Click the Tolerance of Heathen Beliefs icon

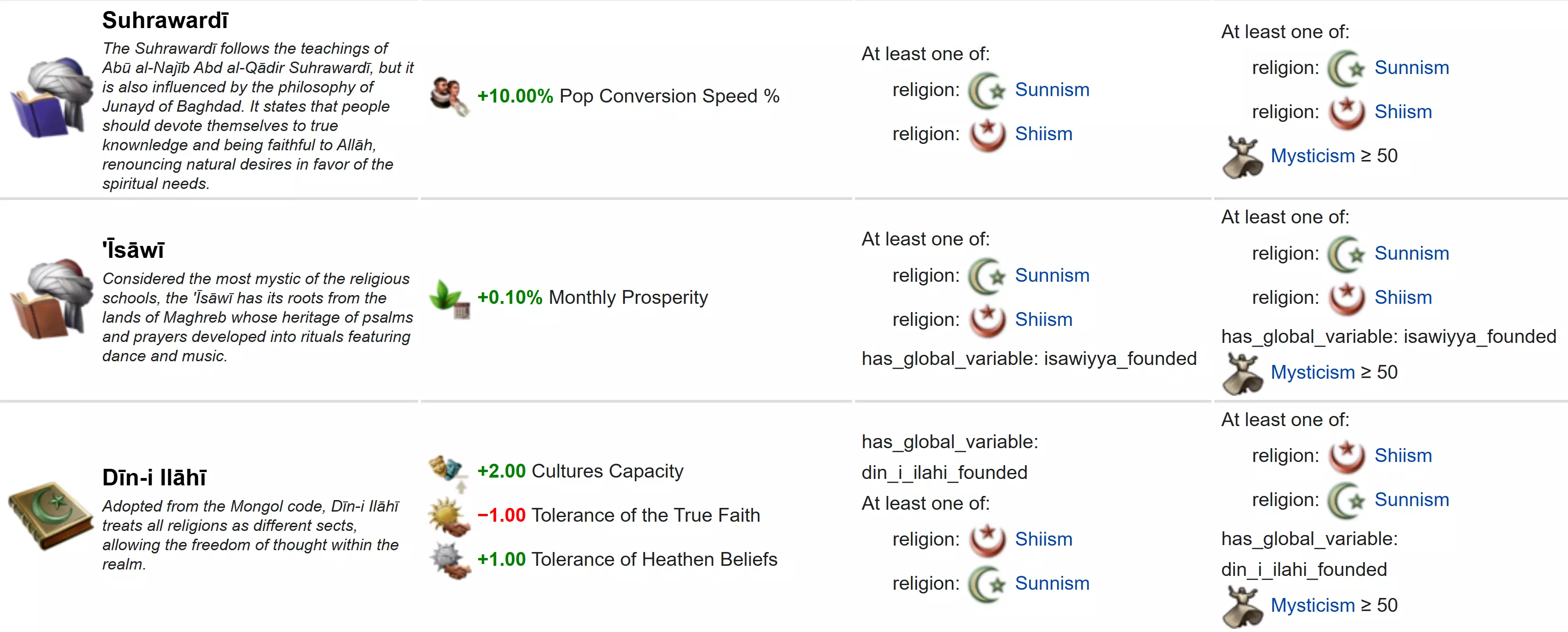449,559
